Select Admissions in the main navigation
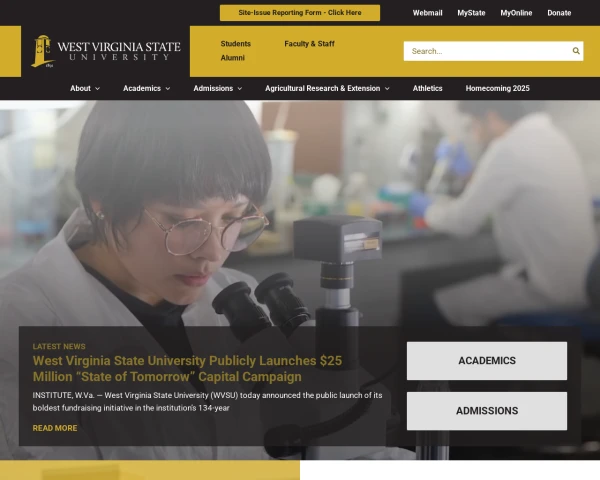 [213, 88]
